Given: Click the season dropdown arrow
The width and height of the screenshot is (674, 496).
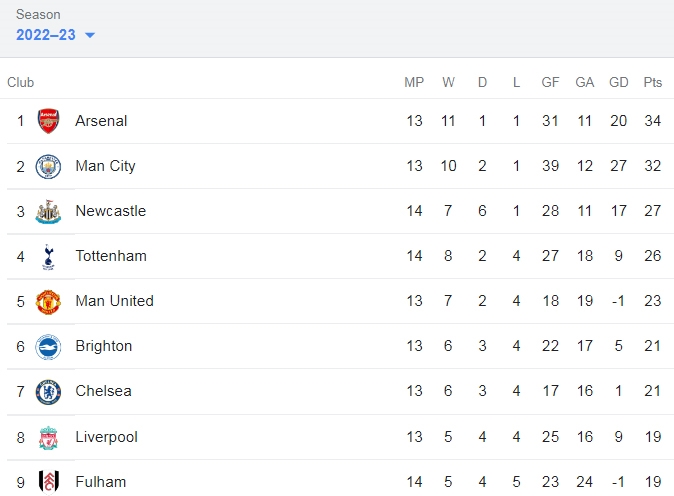Looking at the screenshot, I should 90,35.
